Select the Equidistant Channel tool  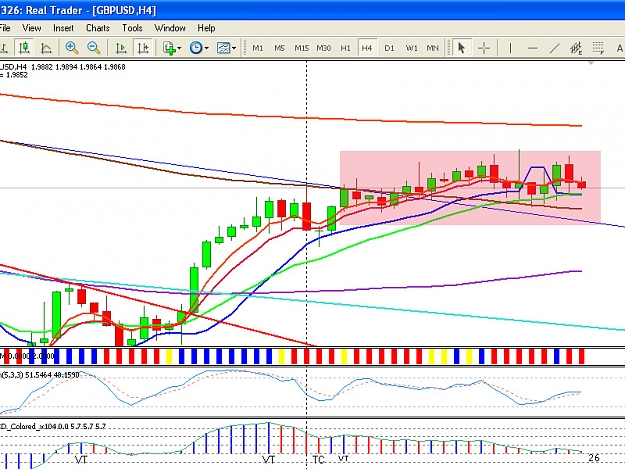click(576, 48)
